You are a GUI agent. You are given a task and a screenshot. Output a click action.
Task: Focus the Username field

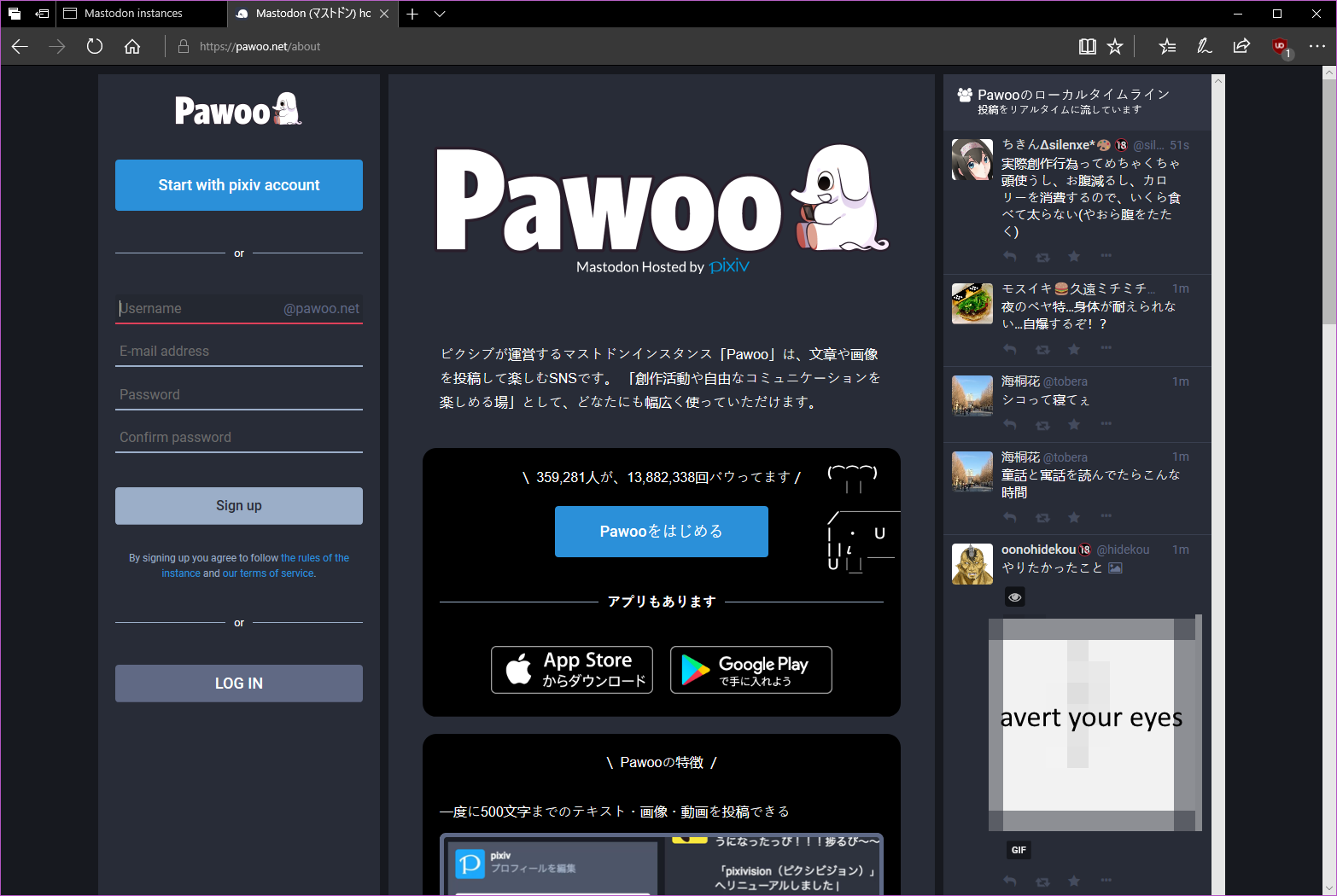click(239, 309)
